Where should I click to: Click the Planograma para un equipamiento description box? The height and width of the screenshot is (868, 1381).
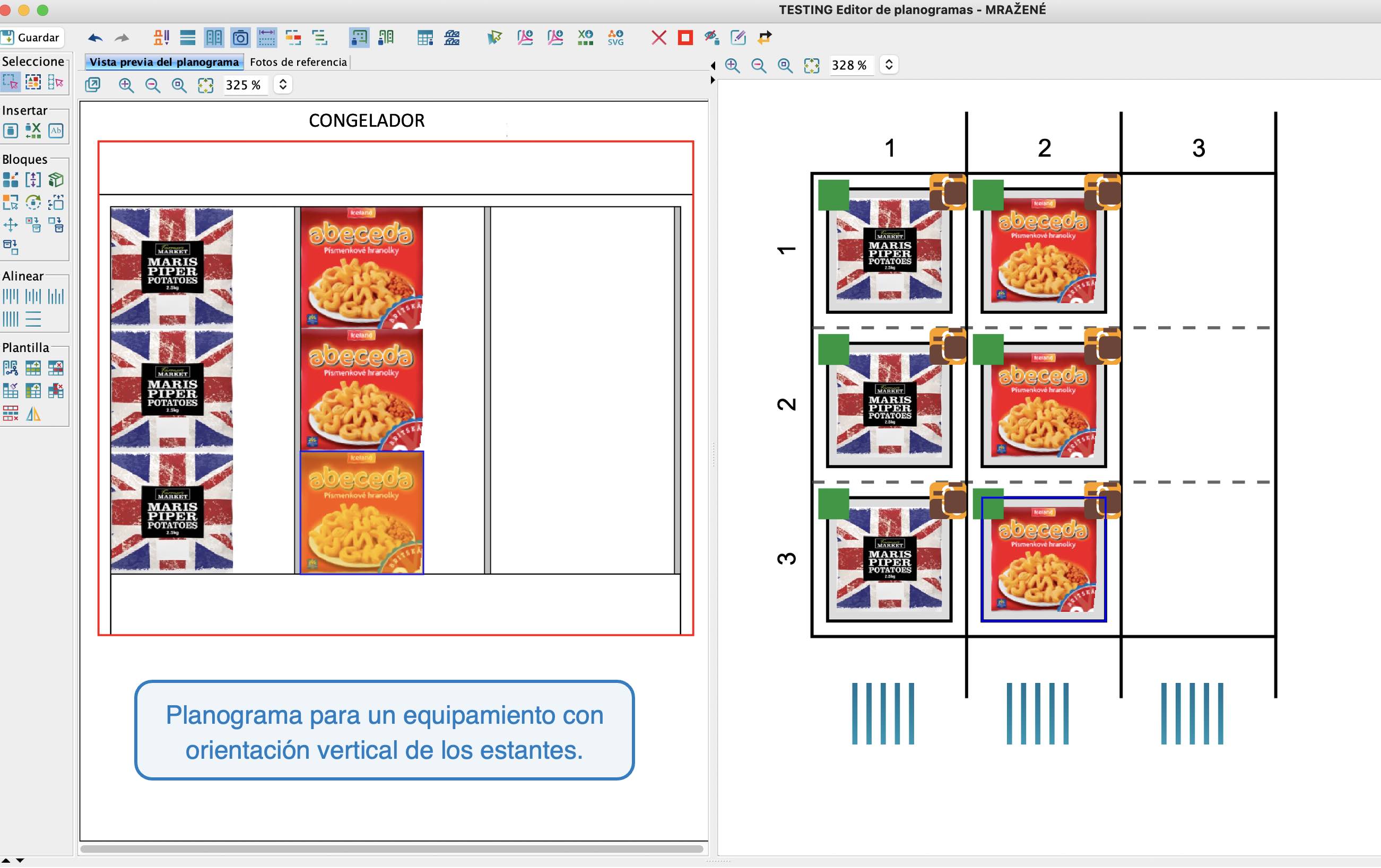(x=385, y=731)
